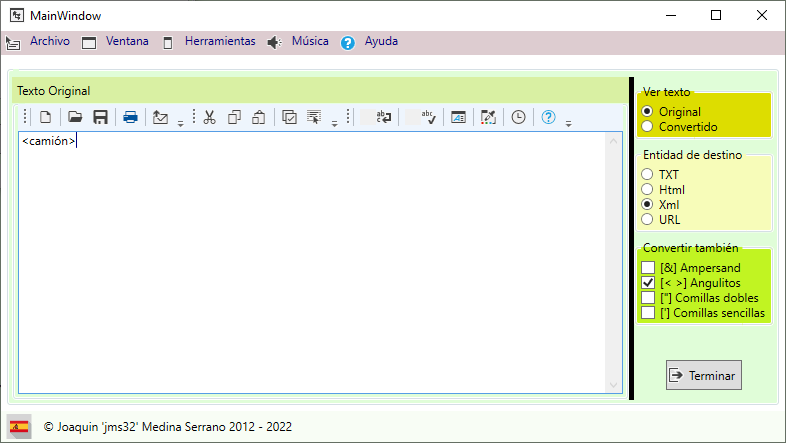Uncheck the [< >] Angulitos checkbox
786x443 pixels.
coord(648,283)
